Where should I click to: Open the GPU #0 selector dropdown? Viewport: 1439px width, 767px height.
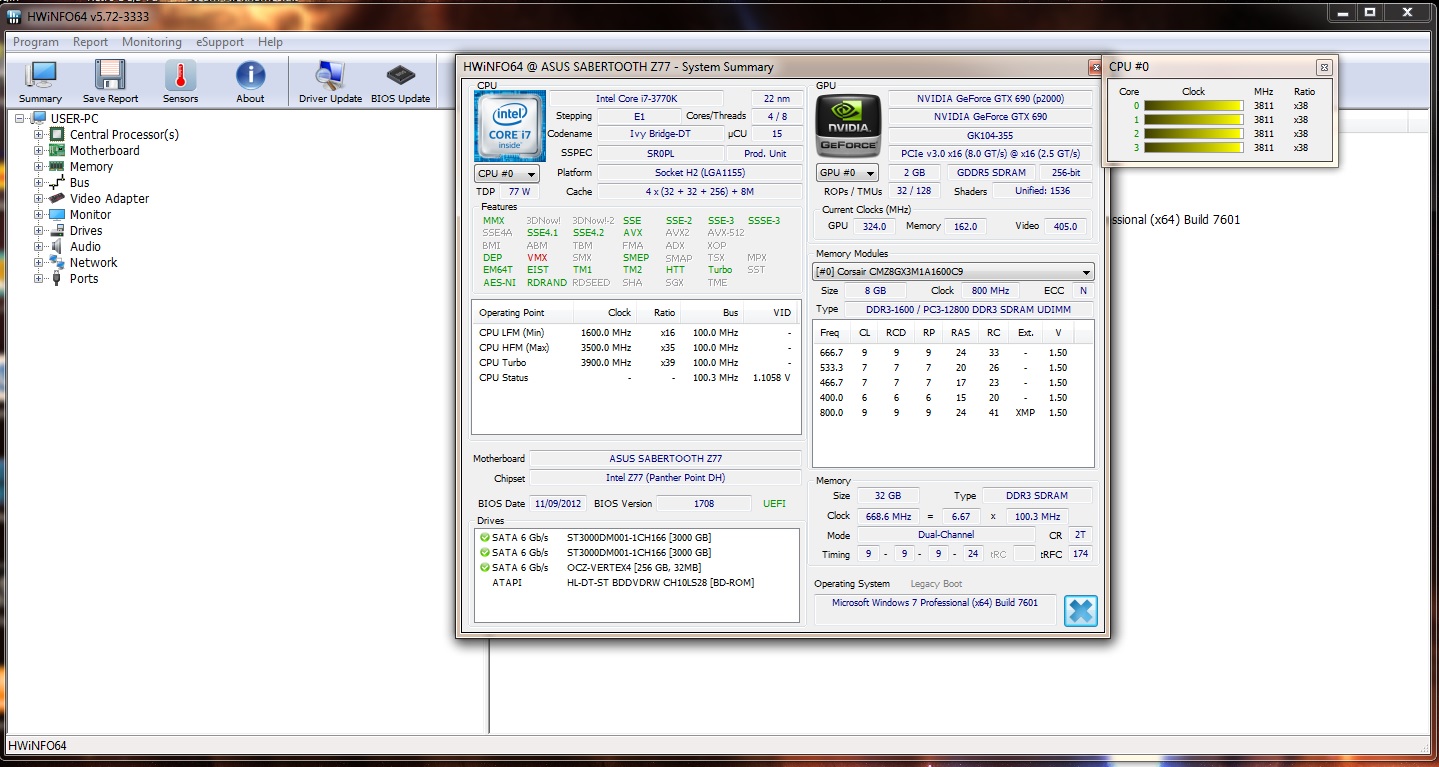coord(847,172)
